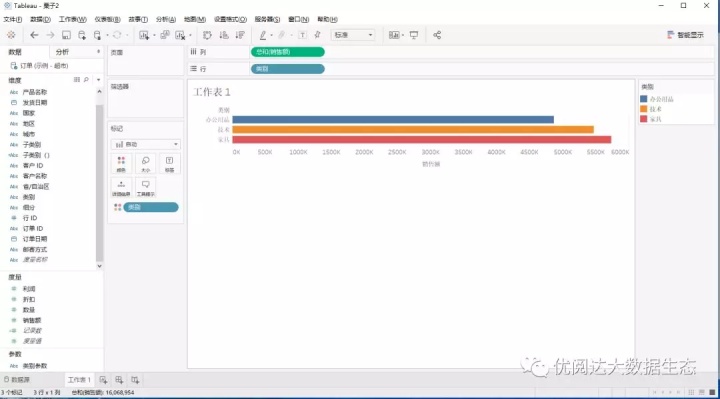Switch to the 分析 pane tab
The height and width of the screenshot is (399, 720).
62,52
